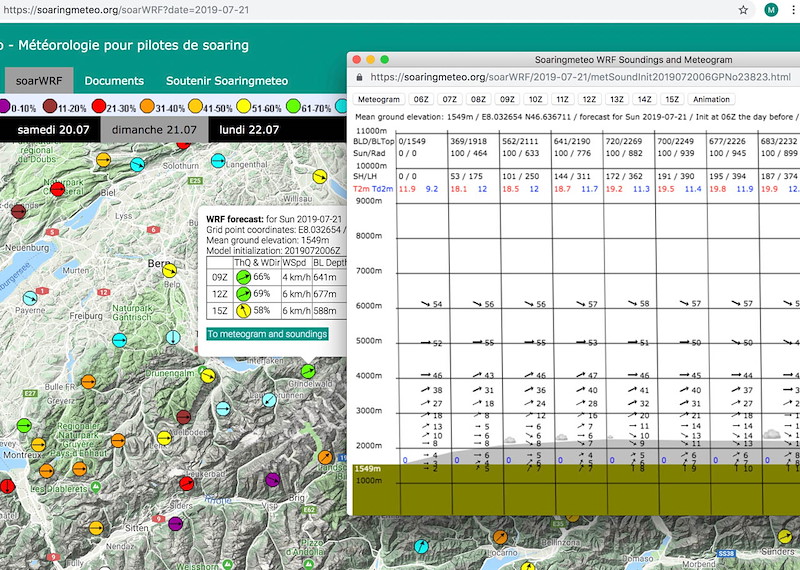The width and height of the screenshot is (800, 570).
Task: Click the red 21-30% legend swatch
Action: pos(99,105)
